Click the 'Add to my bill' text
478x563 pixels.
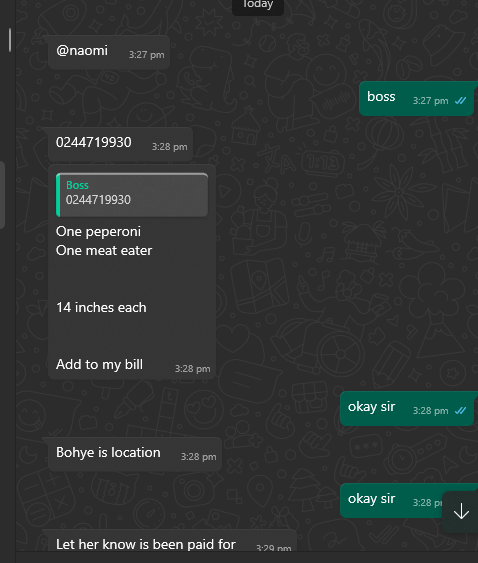(99, 364)
